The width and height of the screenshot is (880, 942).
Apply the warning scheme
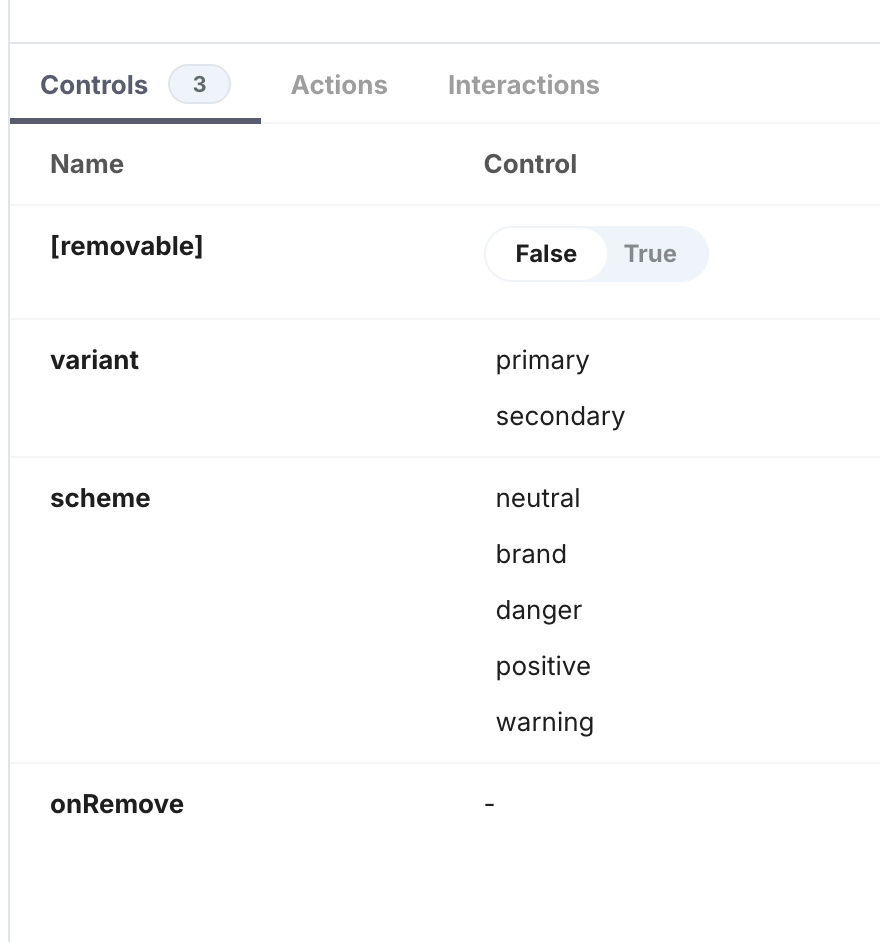(545, 722)
